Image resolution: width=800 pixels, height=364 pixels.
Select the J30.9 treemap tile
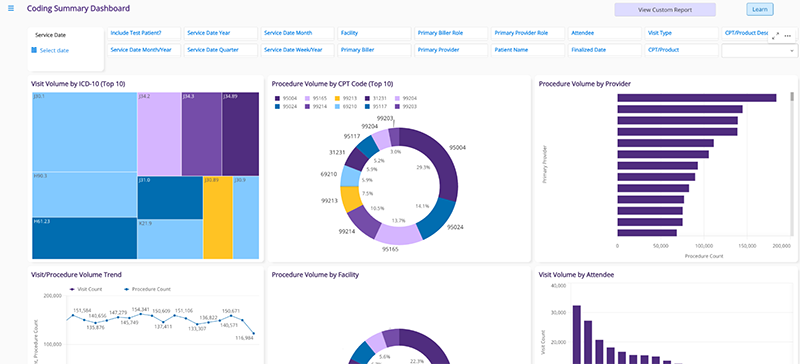(x=246, y=218)
